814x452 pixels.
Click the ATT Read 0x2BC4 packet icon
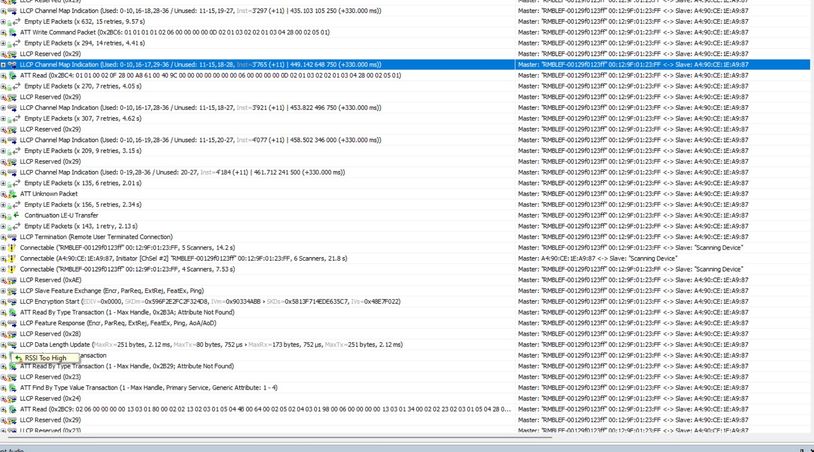[x=12, y=76]
